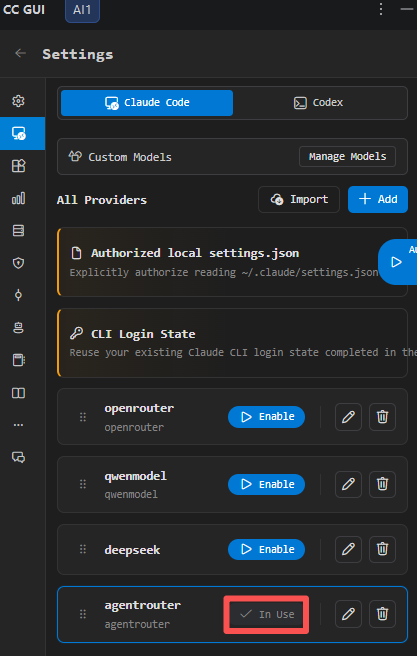Viewport: 417px width, 656px height.
Task: Click the back arrow beside Settings
Action: click(20, 53)
